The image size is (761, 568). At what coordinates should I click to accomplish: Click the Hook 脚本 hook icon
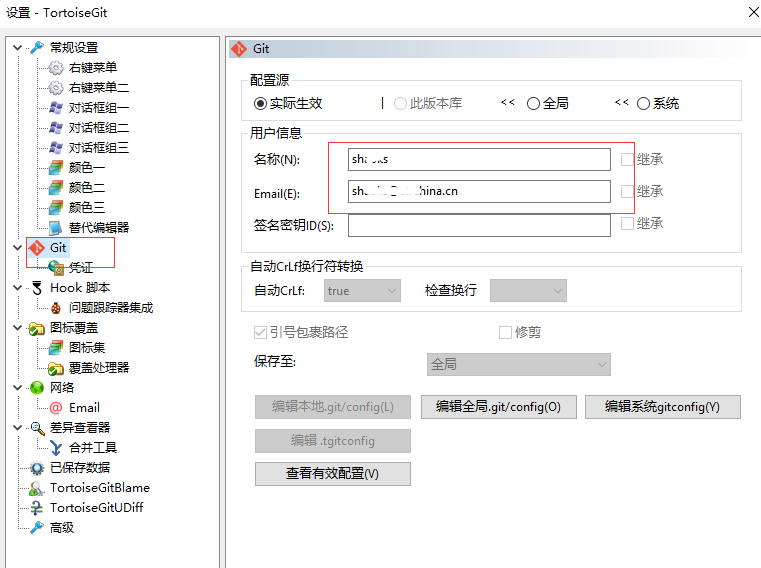pyautogui.click(x=37, y=287)
